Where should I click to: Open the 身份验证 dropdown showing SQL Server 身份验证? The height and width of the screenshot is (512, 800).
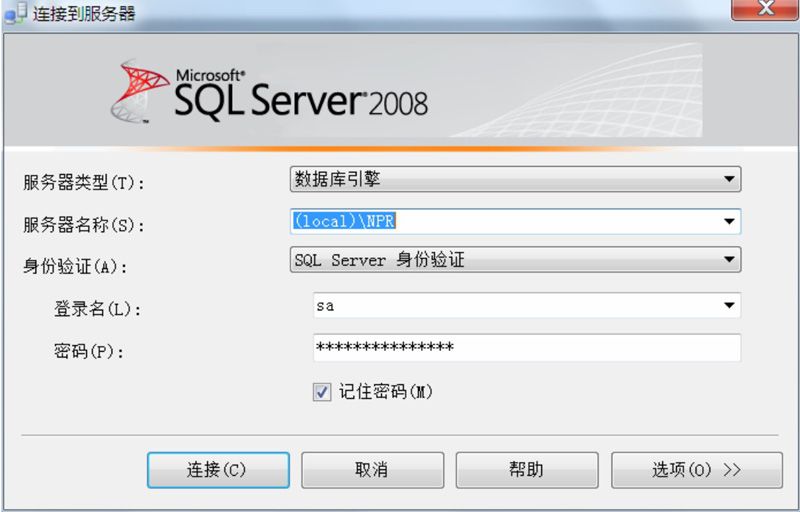coord(515,260)
